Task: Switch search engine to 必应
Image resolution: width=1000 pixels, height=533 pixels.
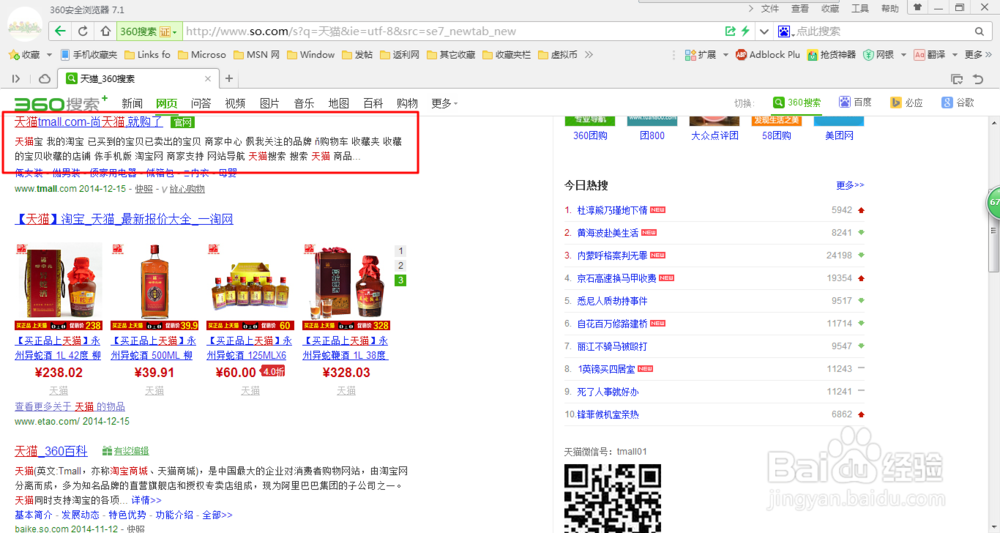Action: click(x=906, y=102)
